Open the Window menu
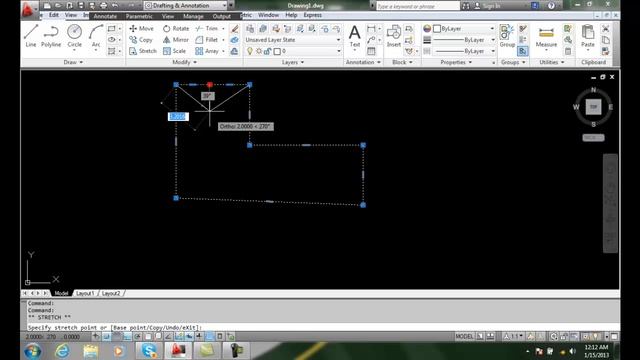The width and height of the screenshot is (640, 360). (x=269, y=15)
